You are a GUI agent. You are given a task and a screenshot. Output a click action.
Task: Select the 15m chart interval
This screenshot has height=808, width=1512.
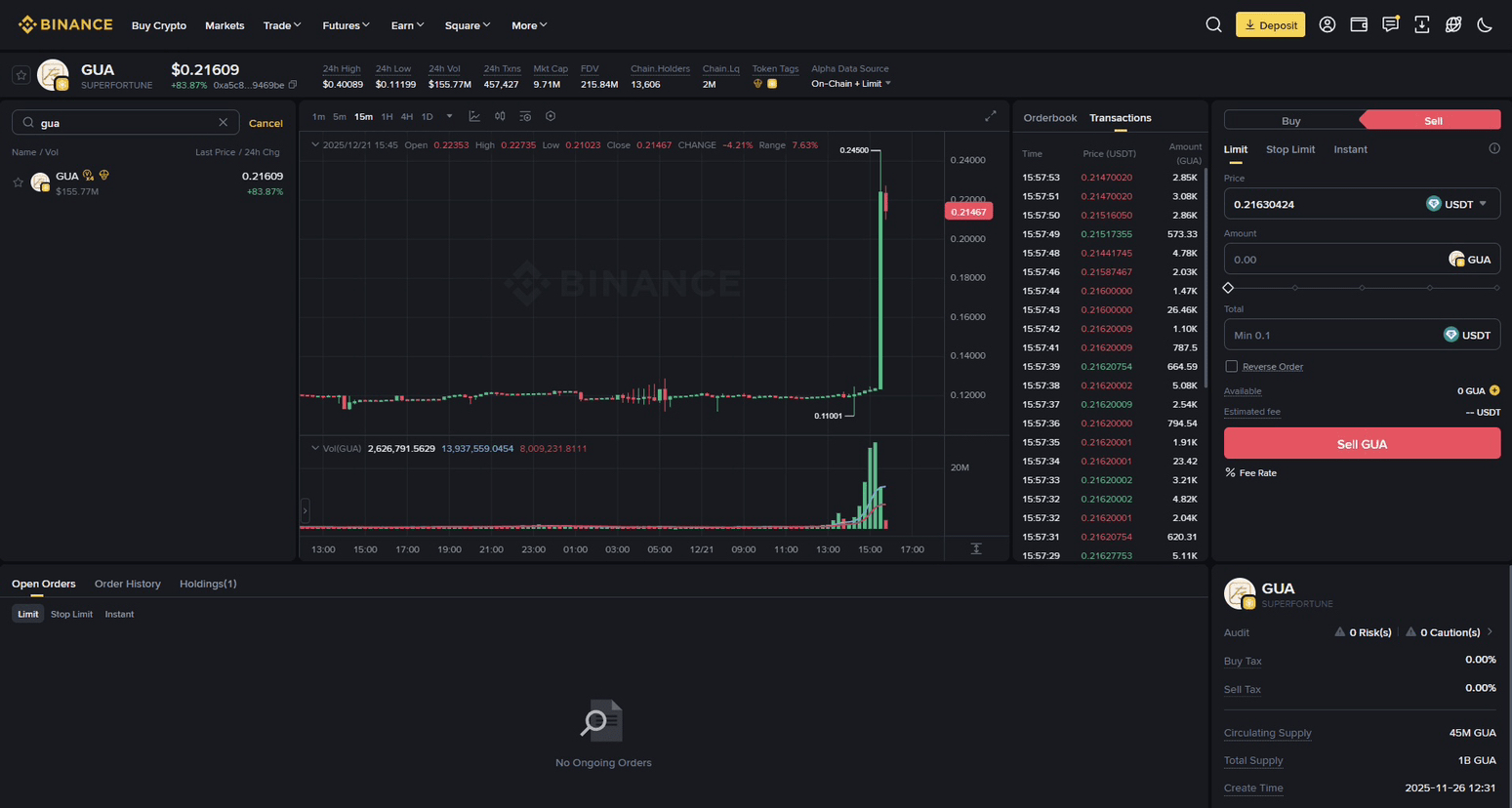363,117
